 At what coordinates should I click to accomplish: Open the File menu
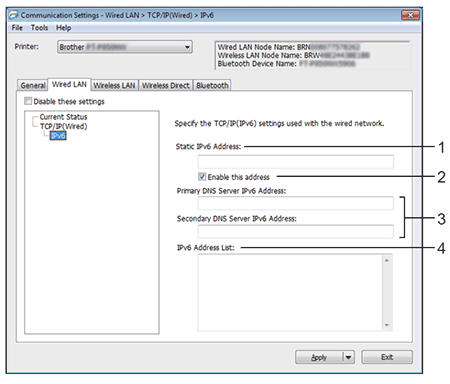(17, 28)
